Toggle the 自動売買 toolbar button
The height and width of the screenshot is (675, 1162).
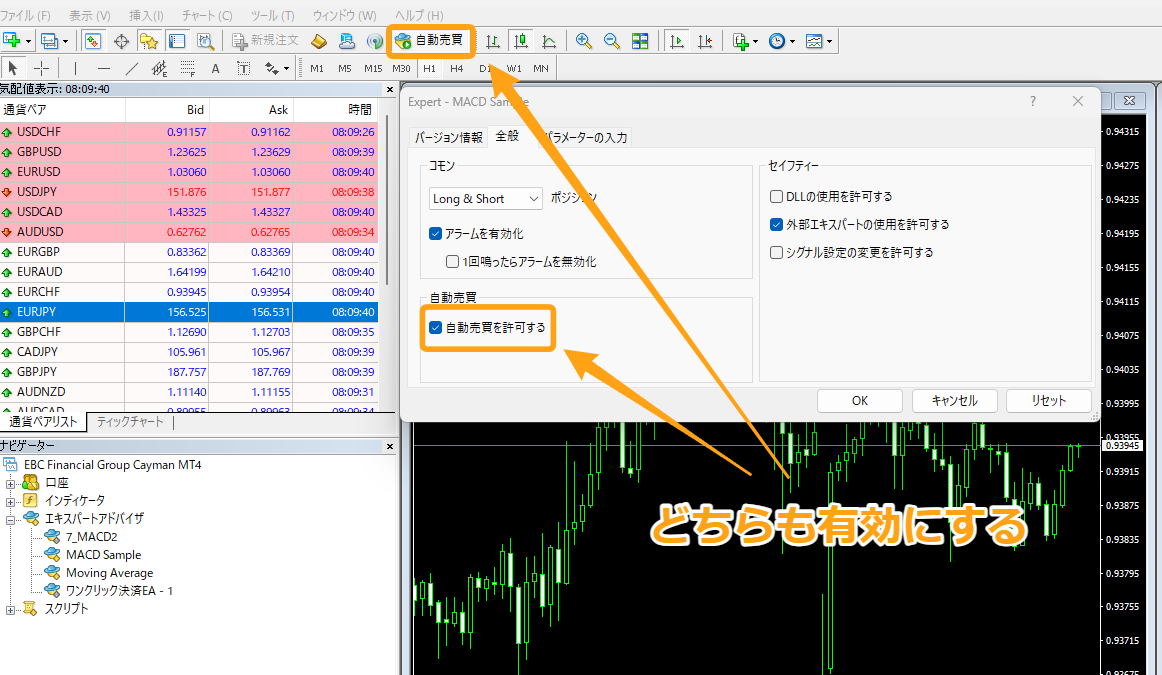(x=430, y=41)
